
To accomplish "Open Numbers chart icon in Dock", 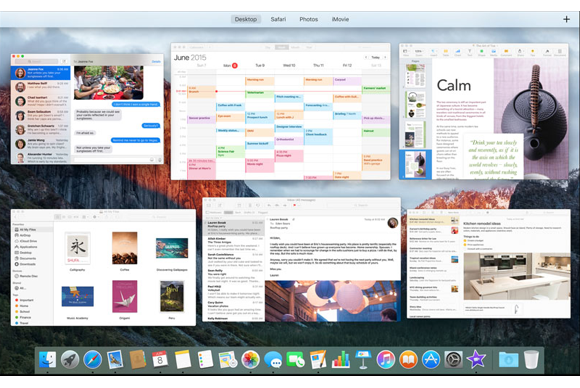I will (x=341, y=360).
